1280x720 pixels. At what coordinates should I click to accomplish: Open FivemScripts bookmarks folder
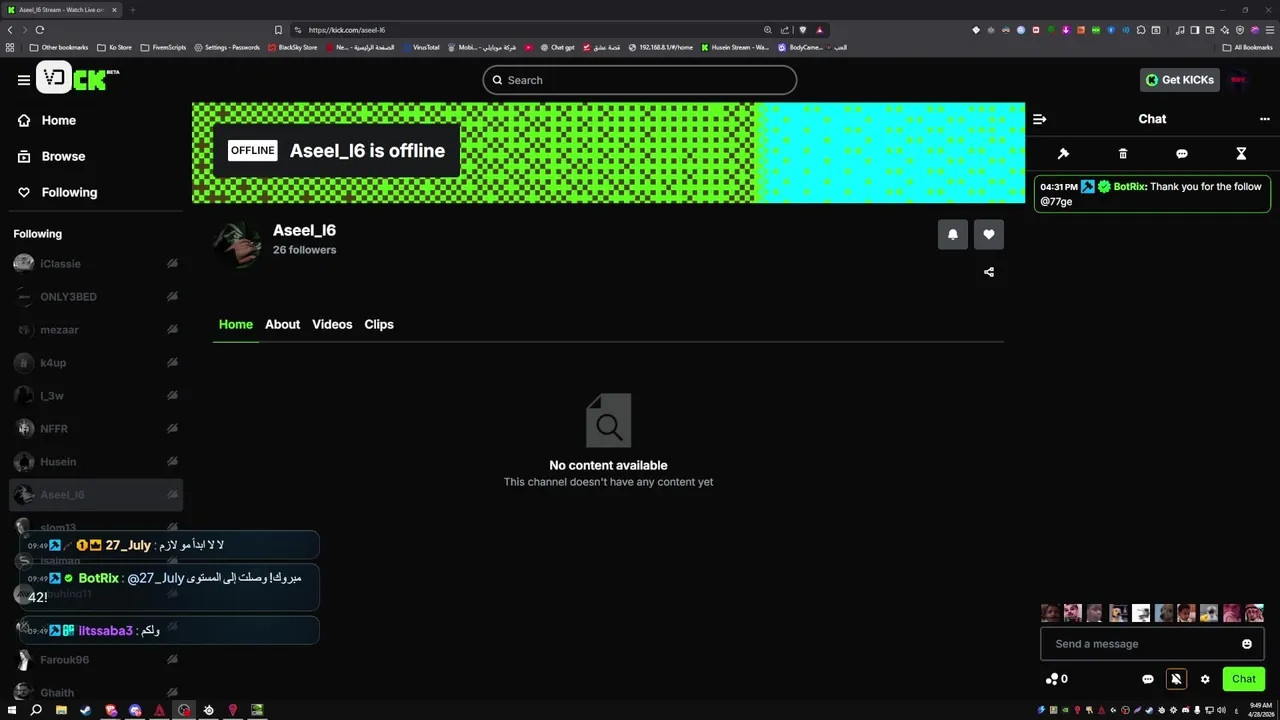tap(163, 47)
